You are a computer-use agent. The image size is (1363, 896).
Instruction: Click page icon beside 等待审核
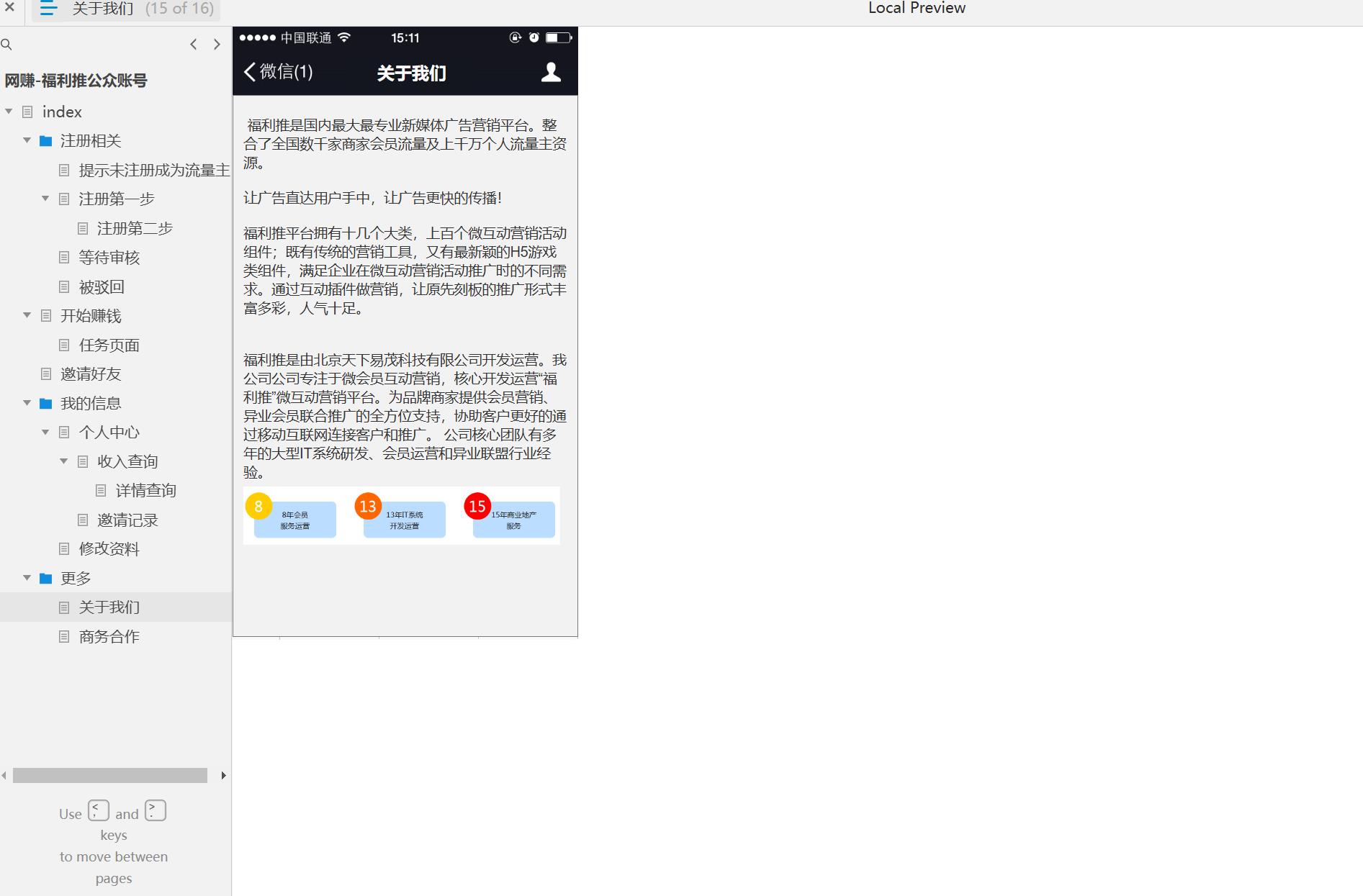(64, 257)
